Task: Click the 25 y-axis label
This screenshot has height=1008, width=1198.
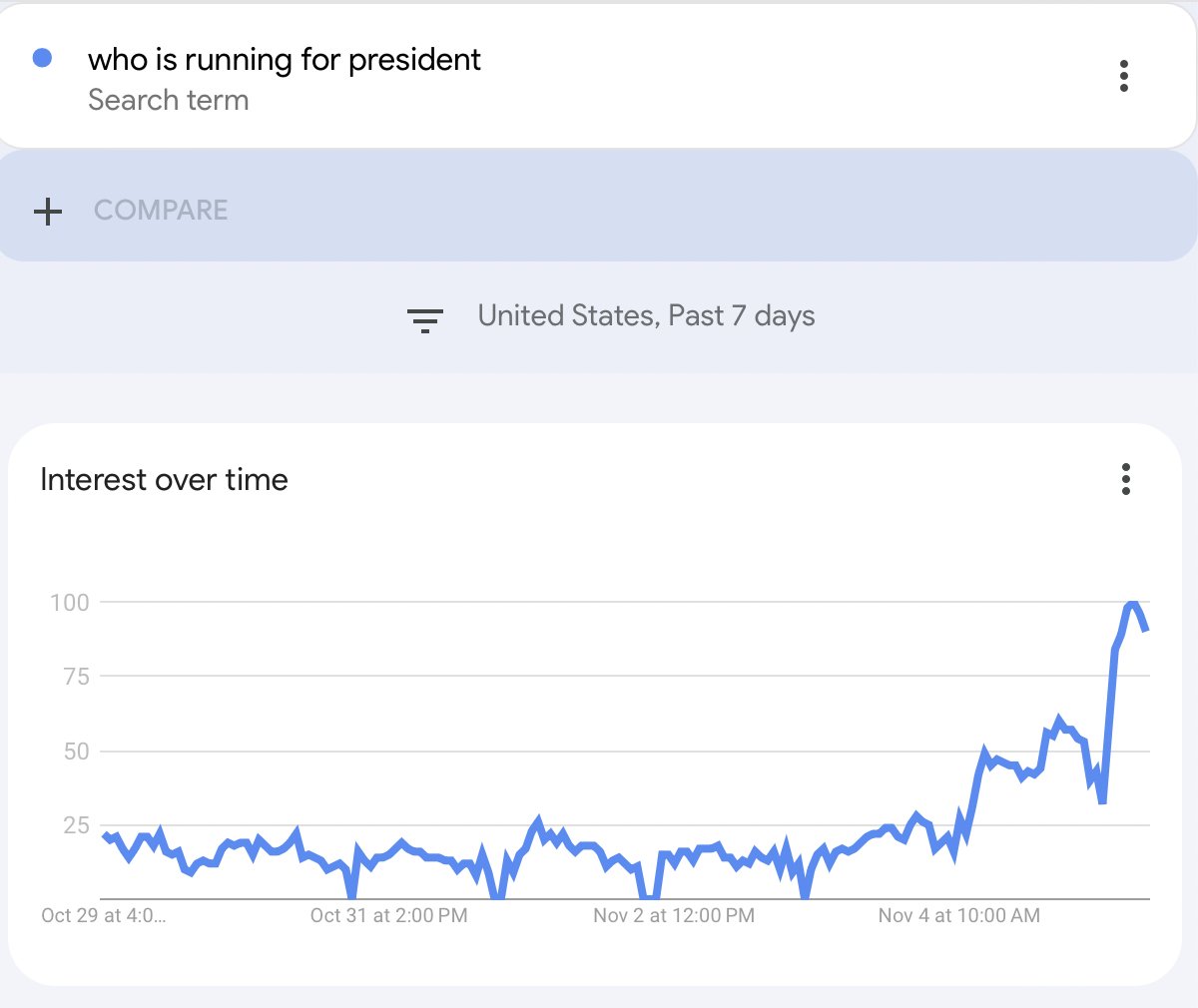Action: (x=76, y=825)
